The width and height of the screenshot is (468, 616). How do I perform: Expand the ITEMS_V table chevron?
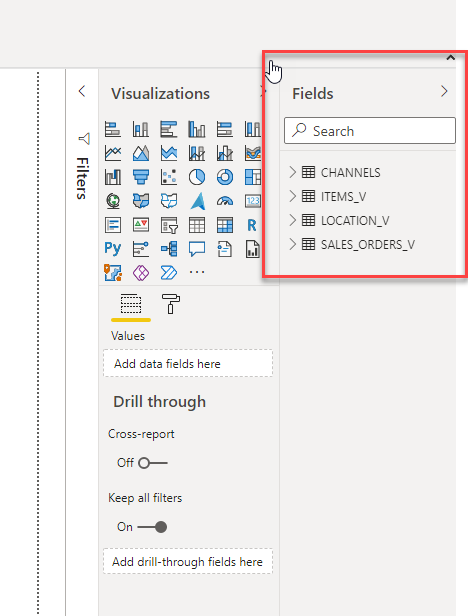pos(292,196)
